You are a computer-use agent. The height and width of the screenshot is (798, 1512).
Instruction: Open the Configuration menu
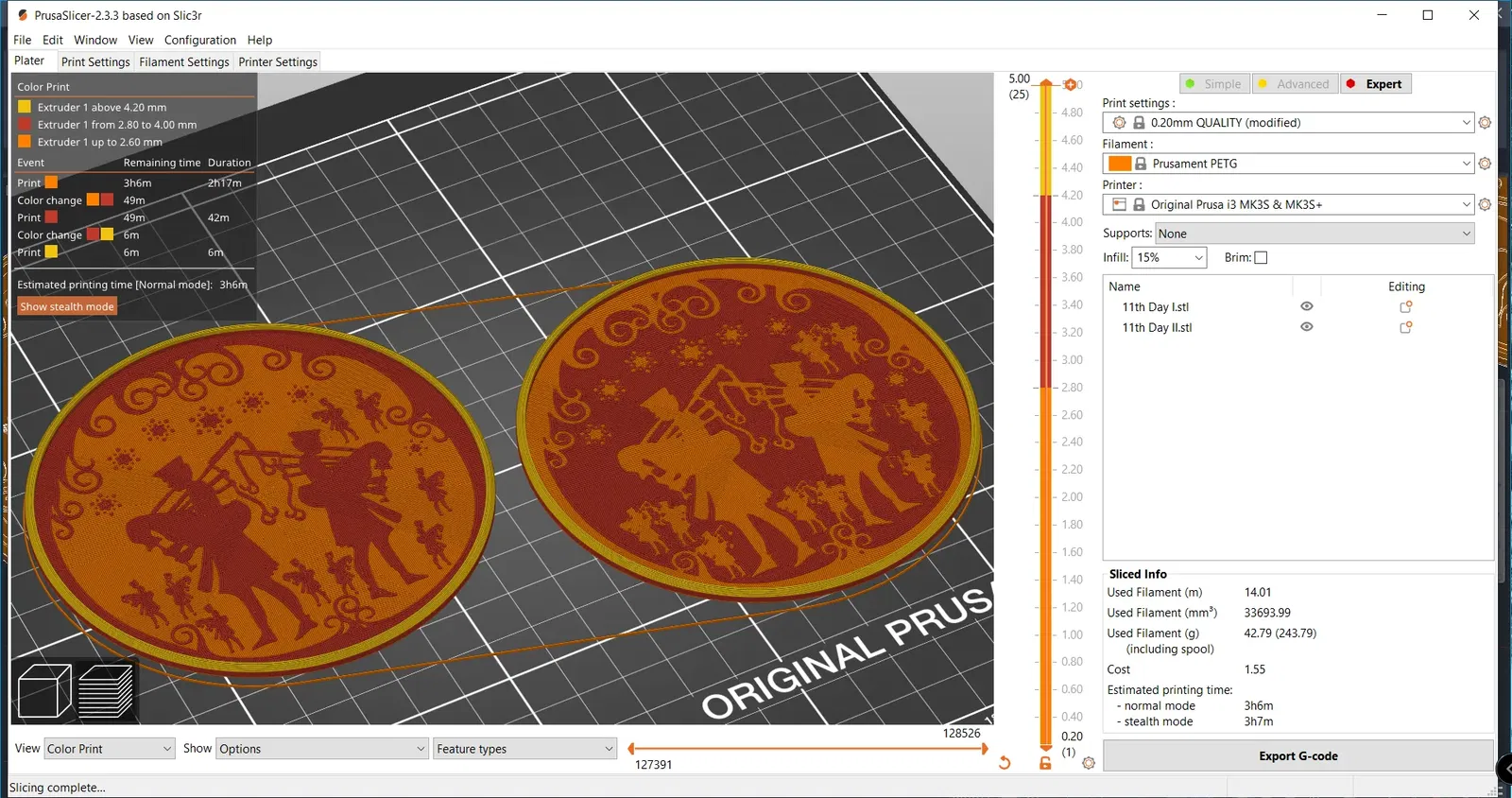click(x=200, y=40)
